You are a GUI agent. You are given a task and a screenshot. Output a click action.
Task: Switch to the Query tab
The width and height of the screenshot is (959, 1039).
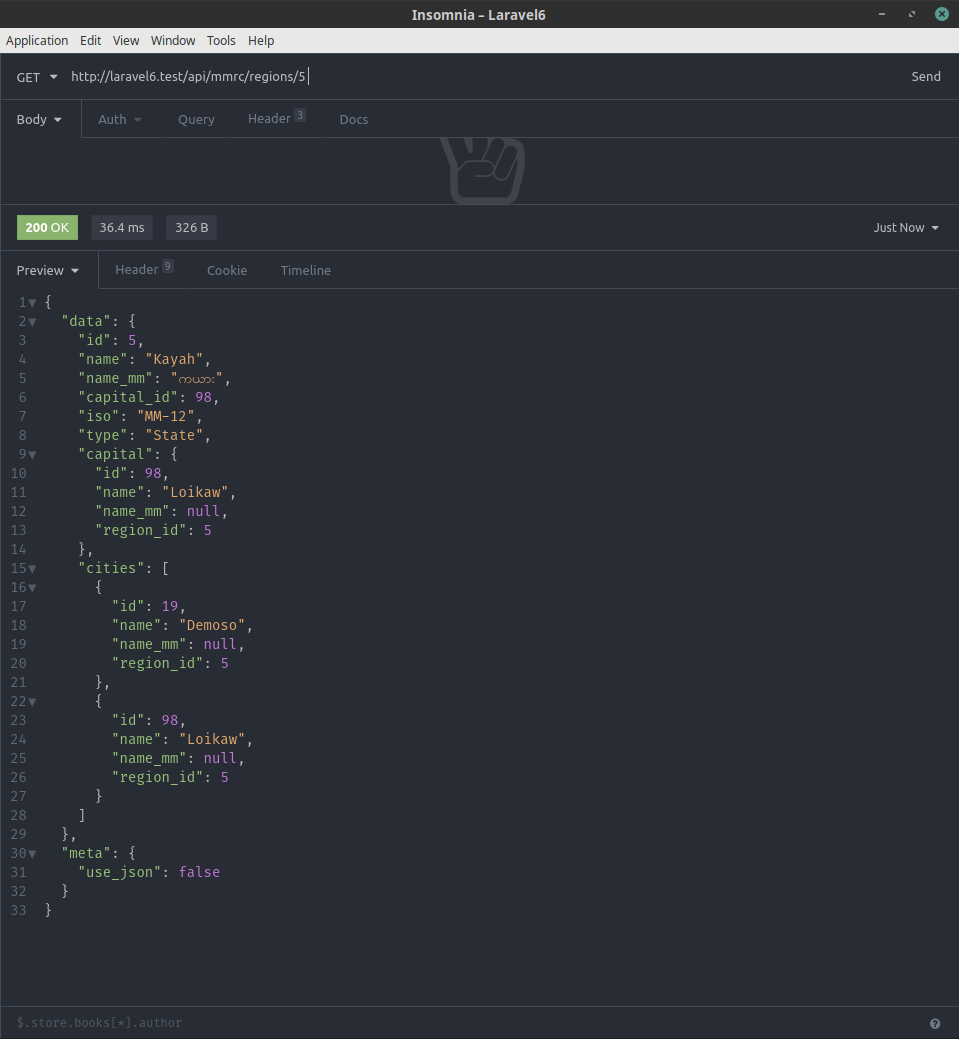pyautogui.click(x=196, y=119)
